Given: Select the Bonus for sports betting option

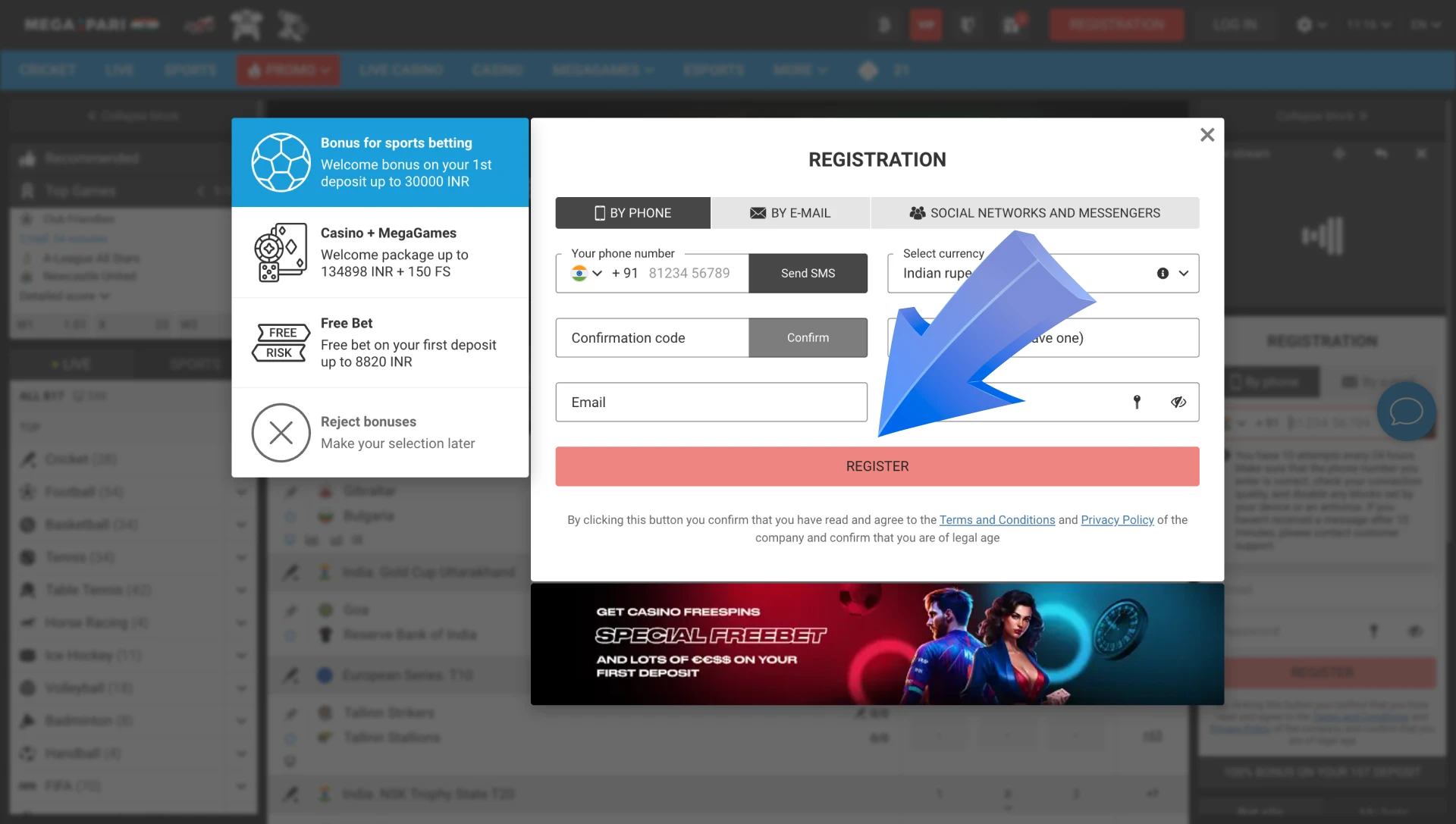Looking at the screenshot, I should (380, 162).
